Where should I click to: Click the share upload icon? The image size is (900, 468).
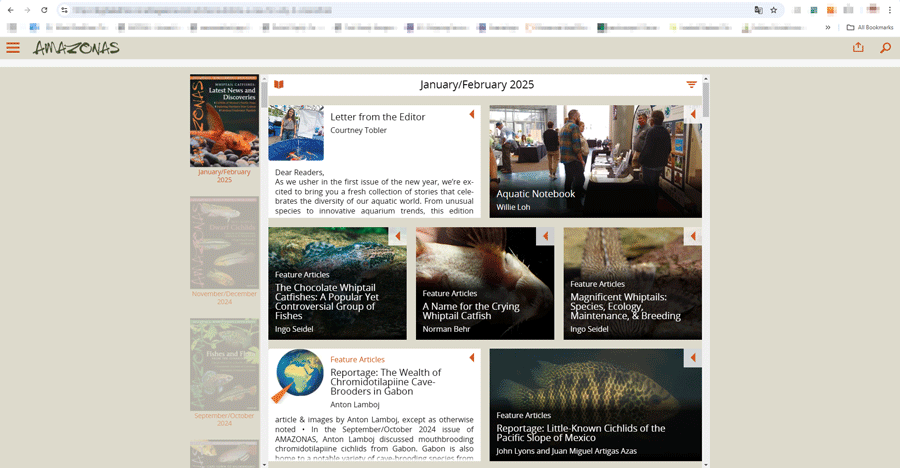point(858,47)
